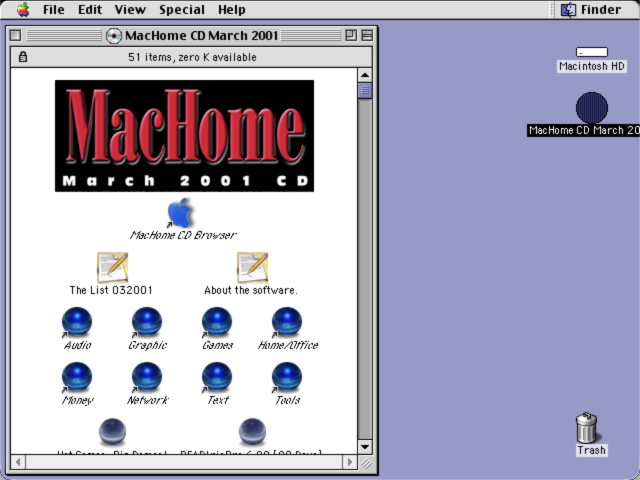Open the Tools alias sphere icon
This screenshot has height=480, width=640.
pyautogui.click(x=287, y=378)
